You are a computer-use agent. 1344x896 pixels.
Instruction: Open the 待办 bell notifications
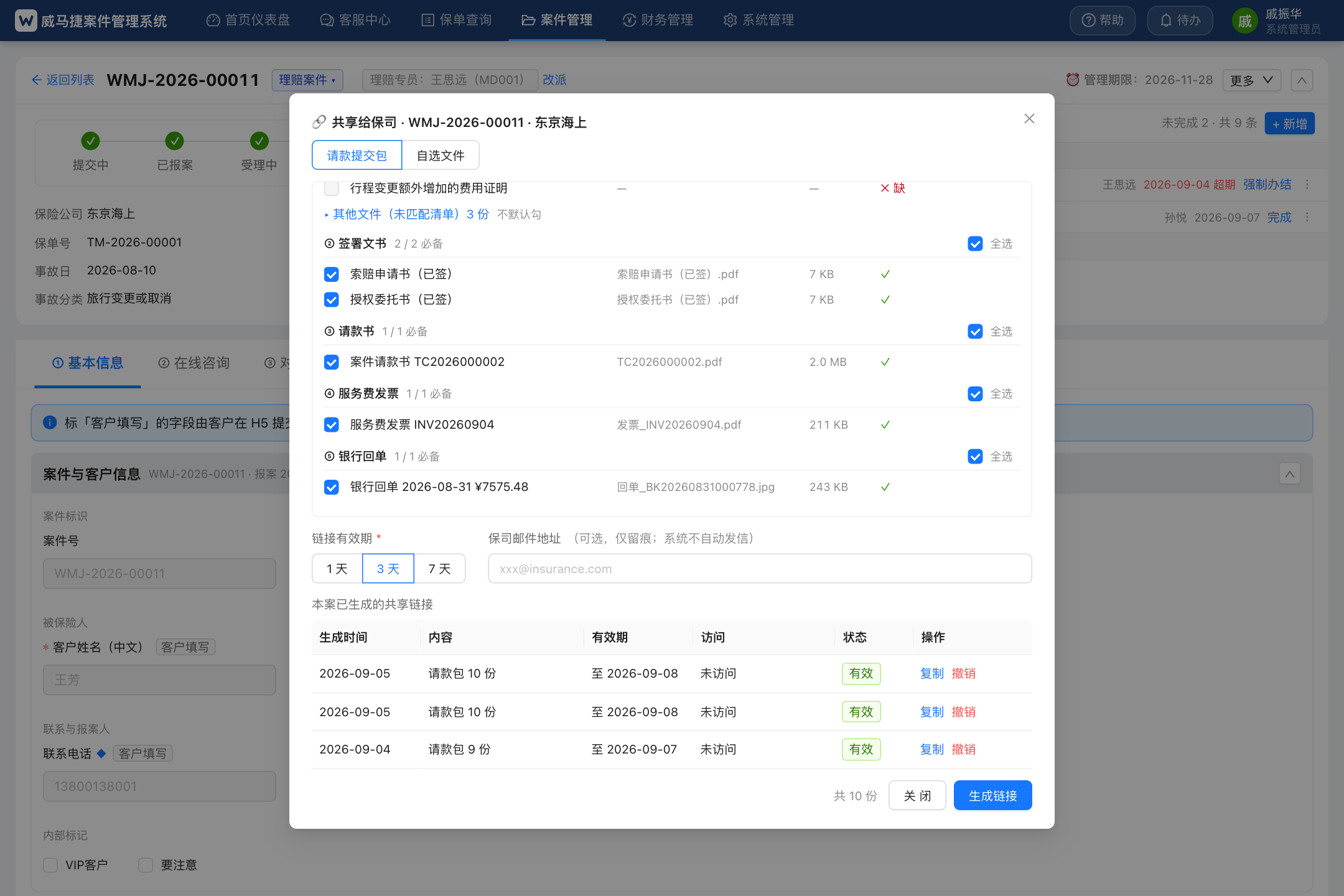[x=1180, y=21]
